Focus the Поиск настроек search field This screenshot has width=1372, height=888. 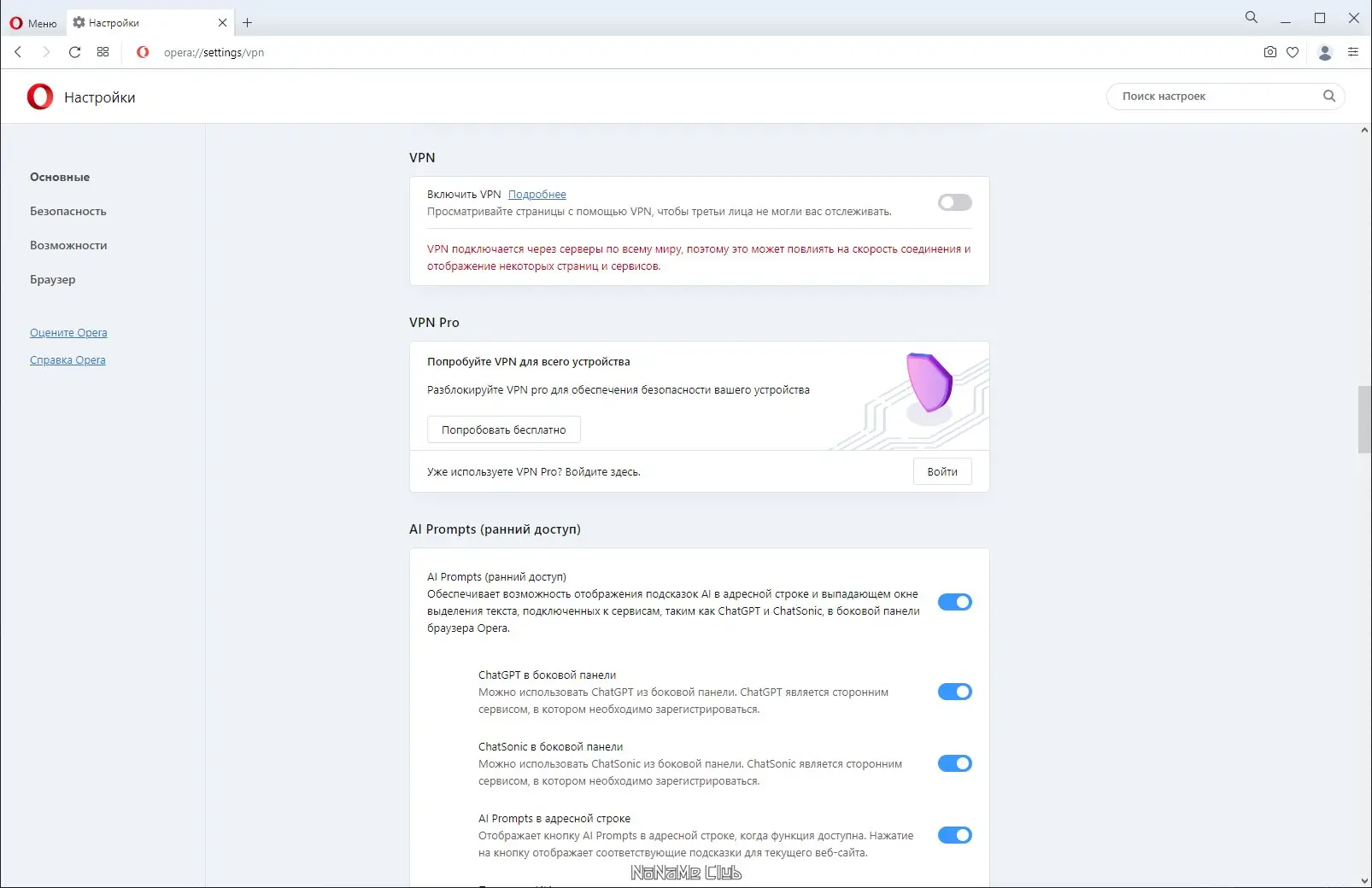pos(1226,96)
